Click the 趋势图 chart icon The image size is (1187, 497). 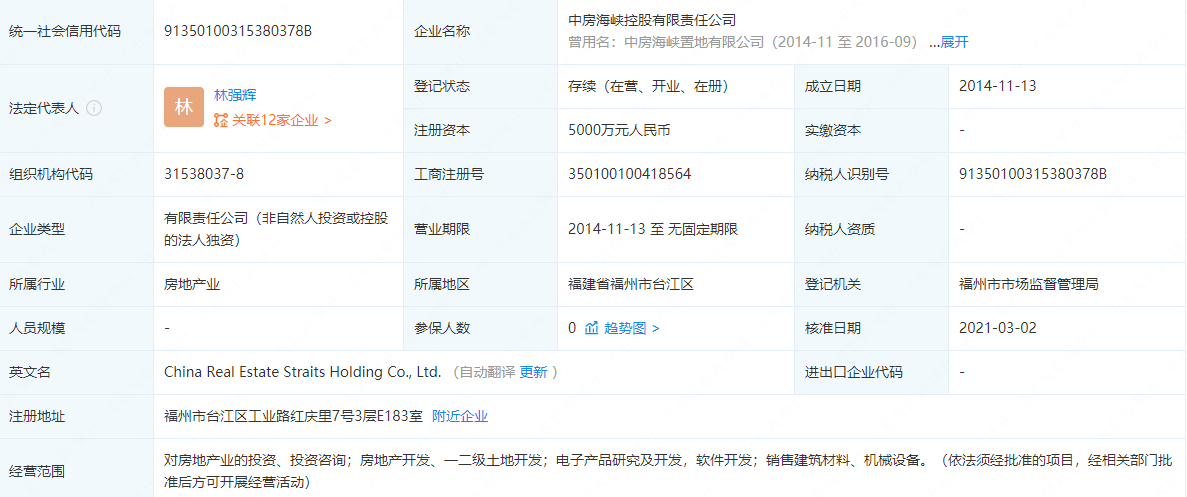pos(591,328)
